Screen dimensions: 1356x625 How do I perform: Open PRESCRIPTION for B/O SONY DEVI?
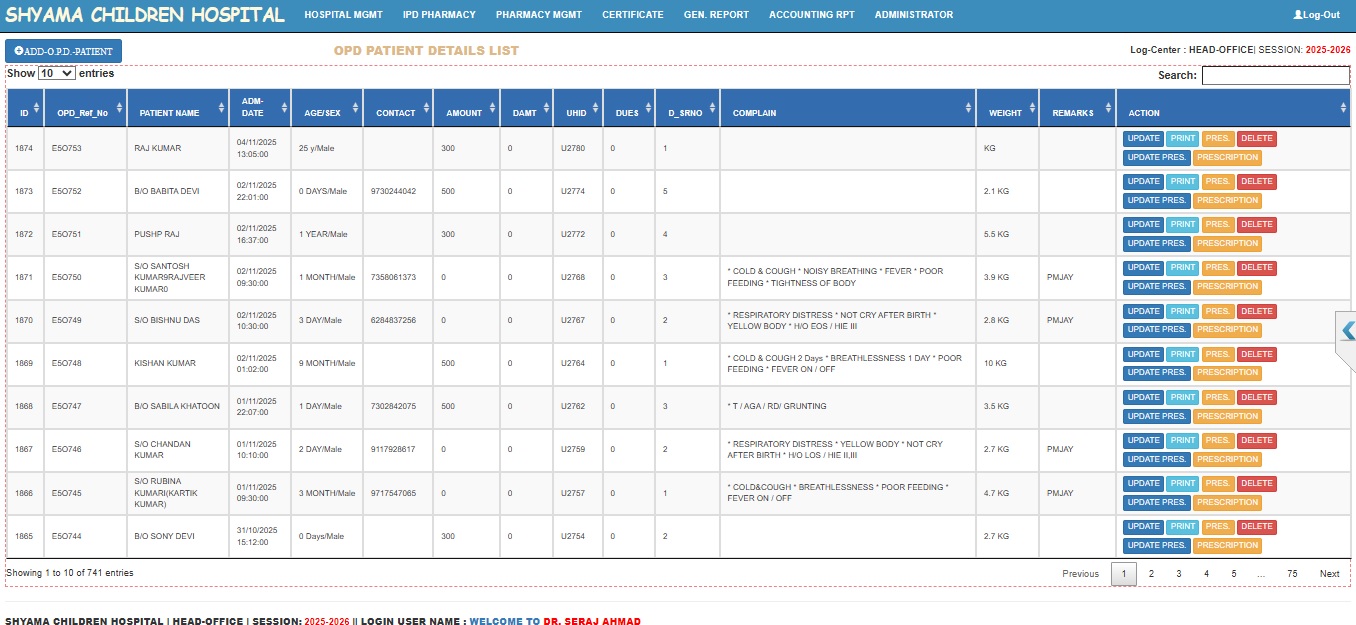click(x=1227, y=546)
